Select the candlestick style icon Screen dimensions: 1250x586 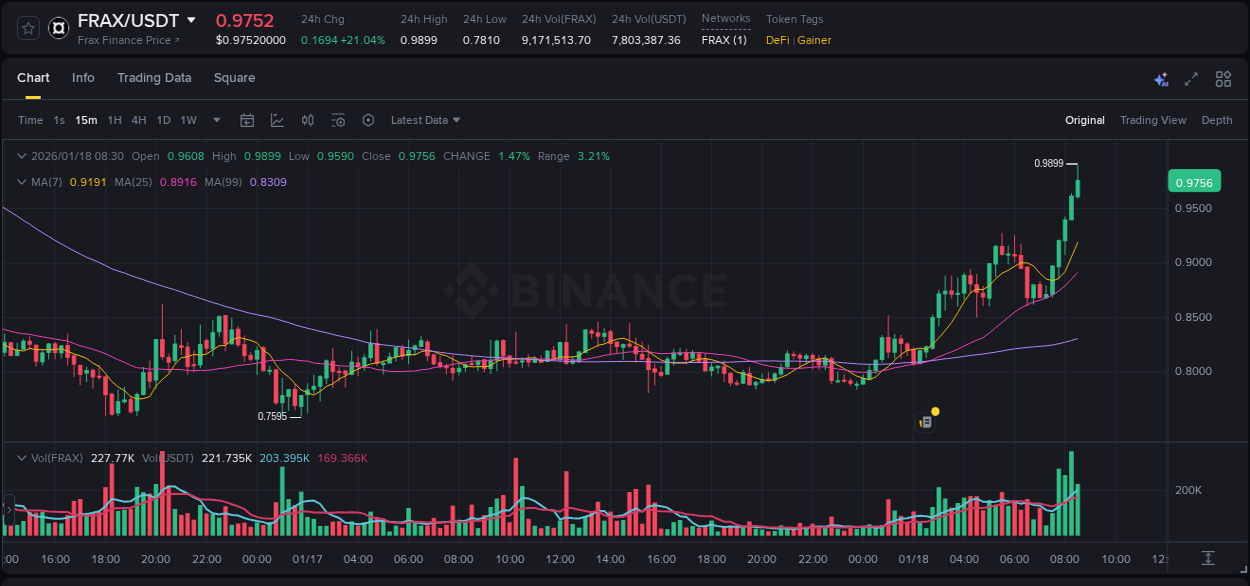coord(308,120)
